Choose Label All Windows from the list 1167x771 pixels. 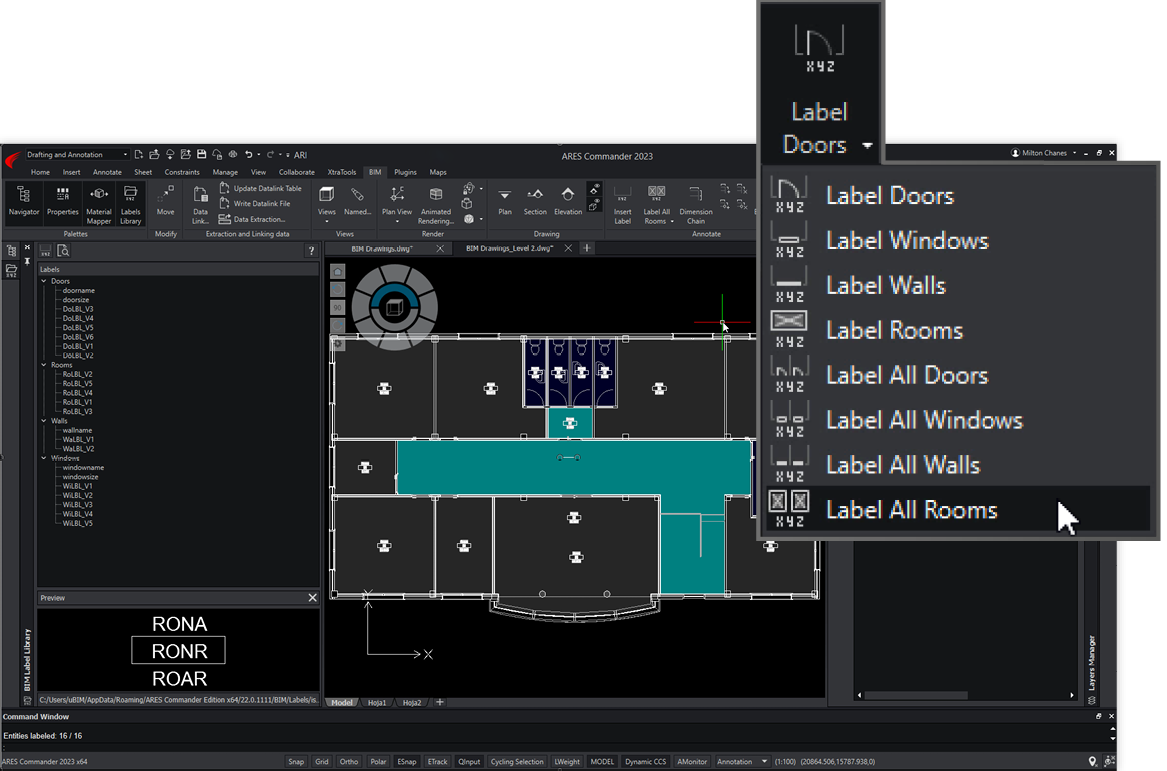pos(959,420)
